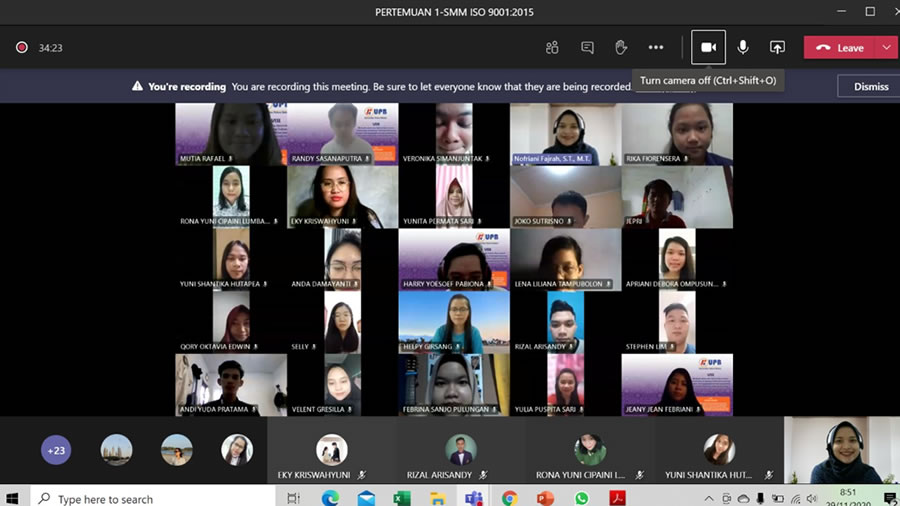The width and height of the screenshot is (900, 506).
Task: Open Microsoft Teams from the taskbar
Action: click(473, 497)
